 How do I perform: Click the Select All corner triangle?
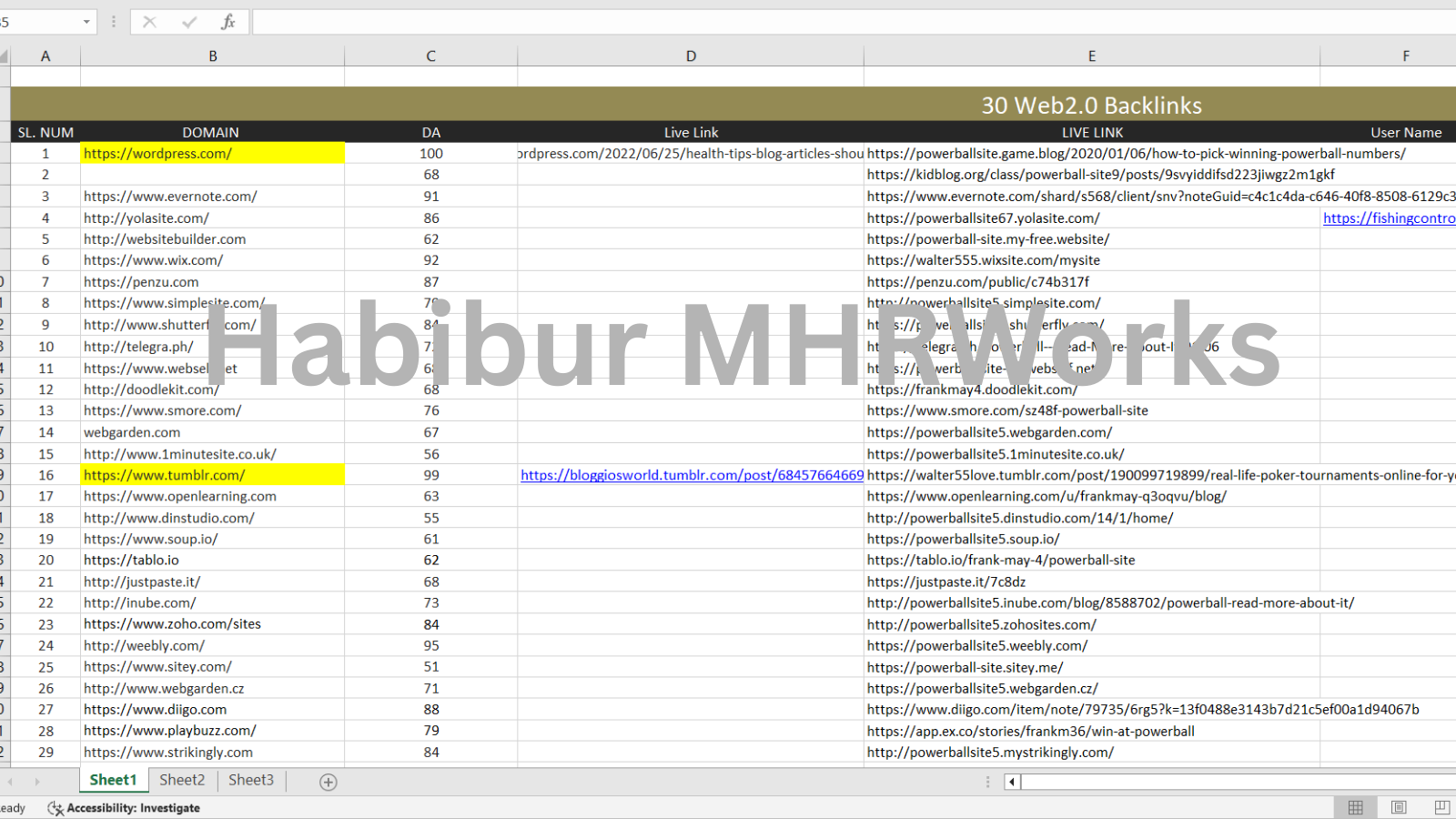pyautogui.click(x=5, y=56)
